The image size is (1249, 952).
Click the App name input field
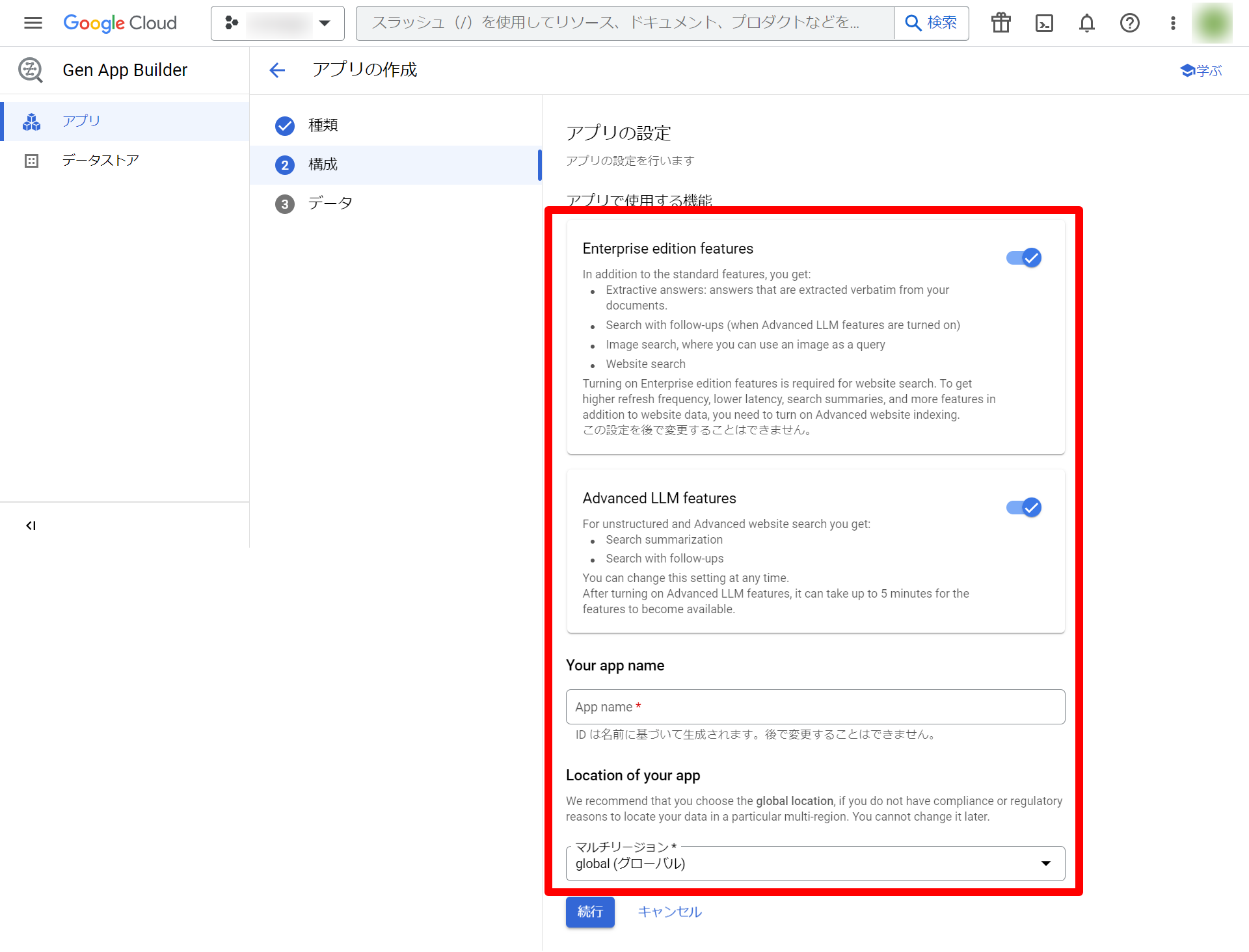(x=815, y=707)
